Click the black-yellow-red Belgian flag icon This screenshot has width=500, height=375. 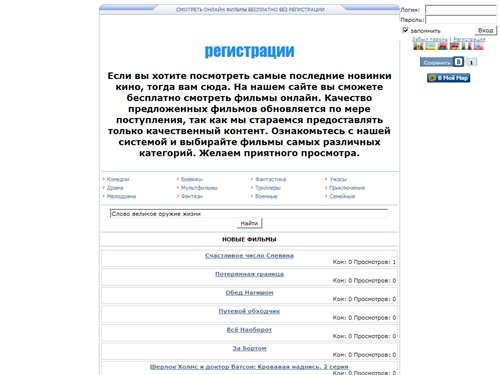[419, 46]
